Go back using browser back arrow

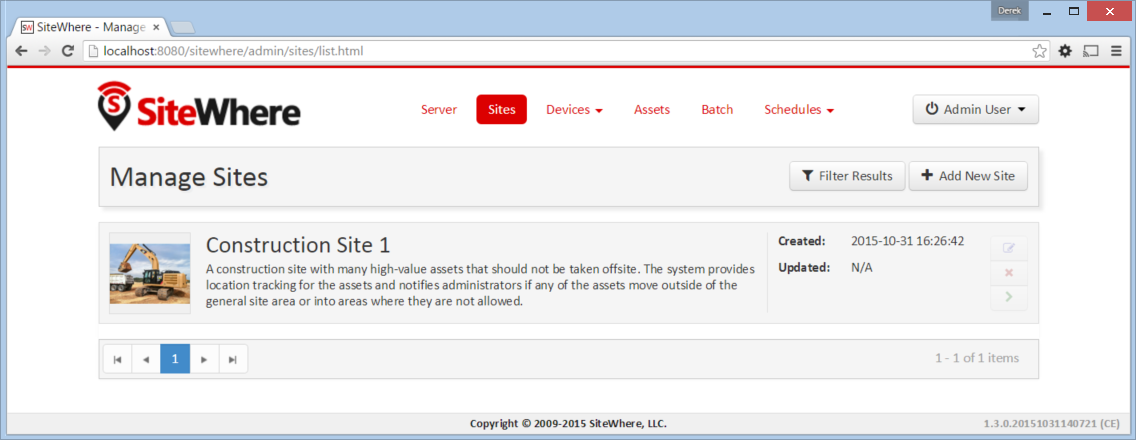[x=22, y=51]
